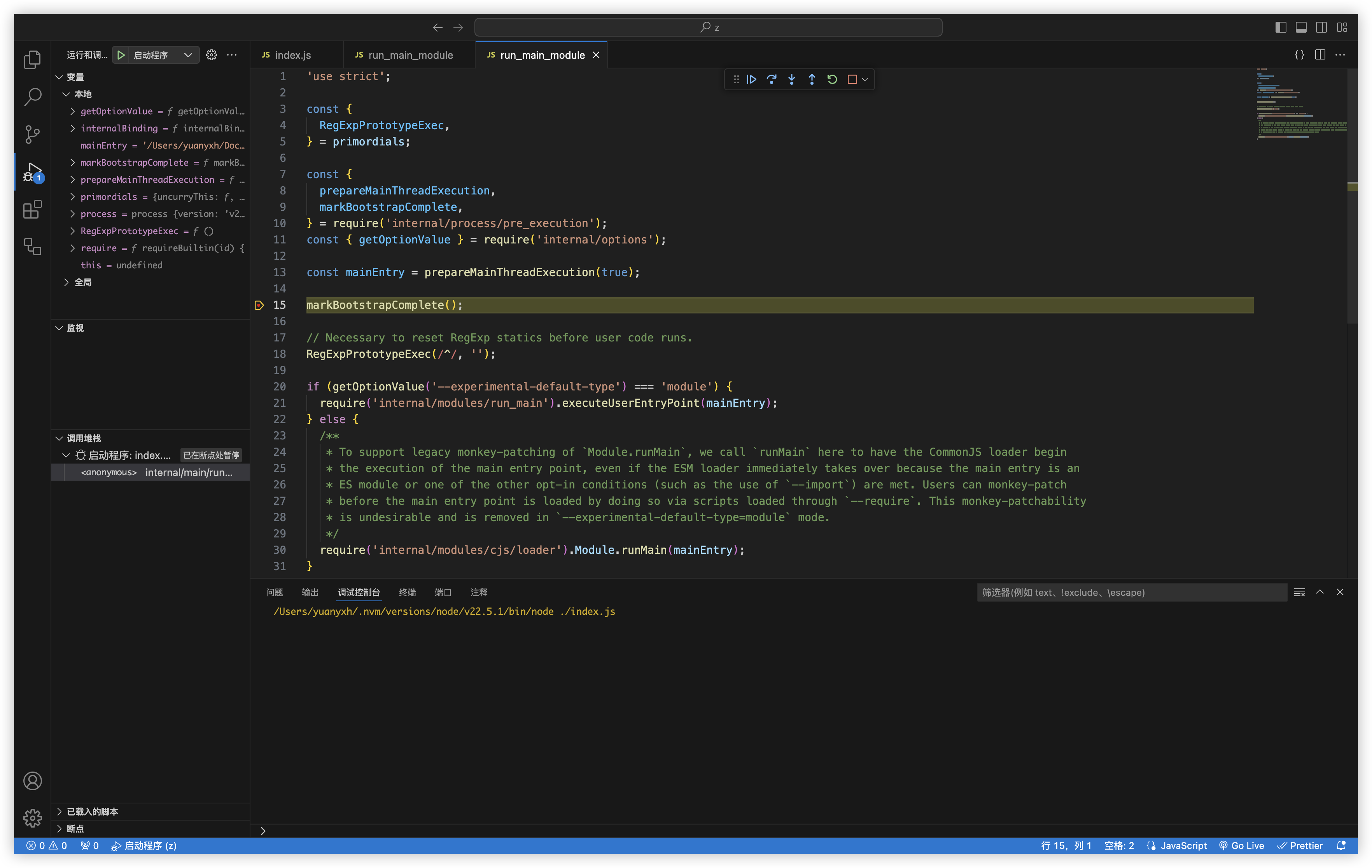Switch to the index.js tab

coord(296,55)
